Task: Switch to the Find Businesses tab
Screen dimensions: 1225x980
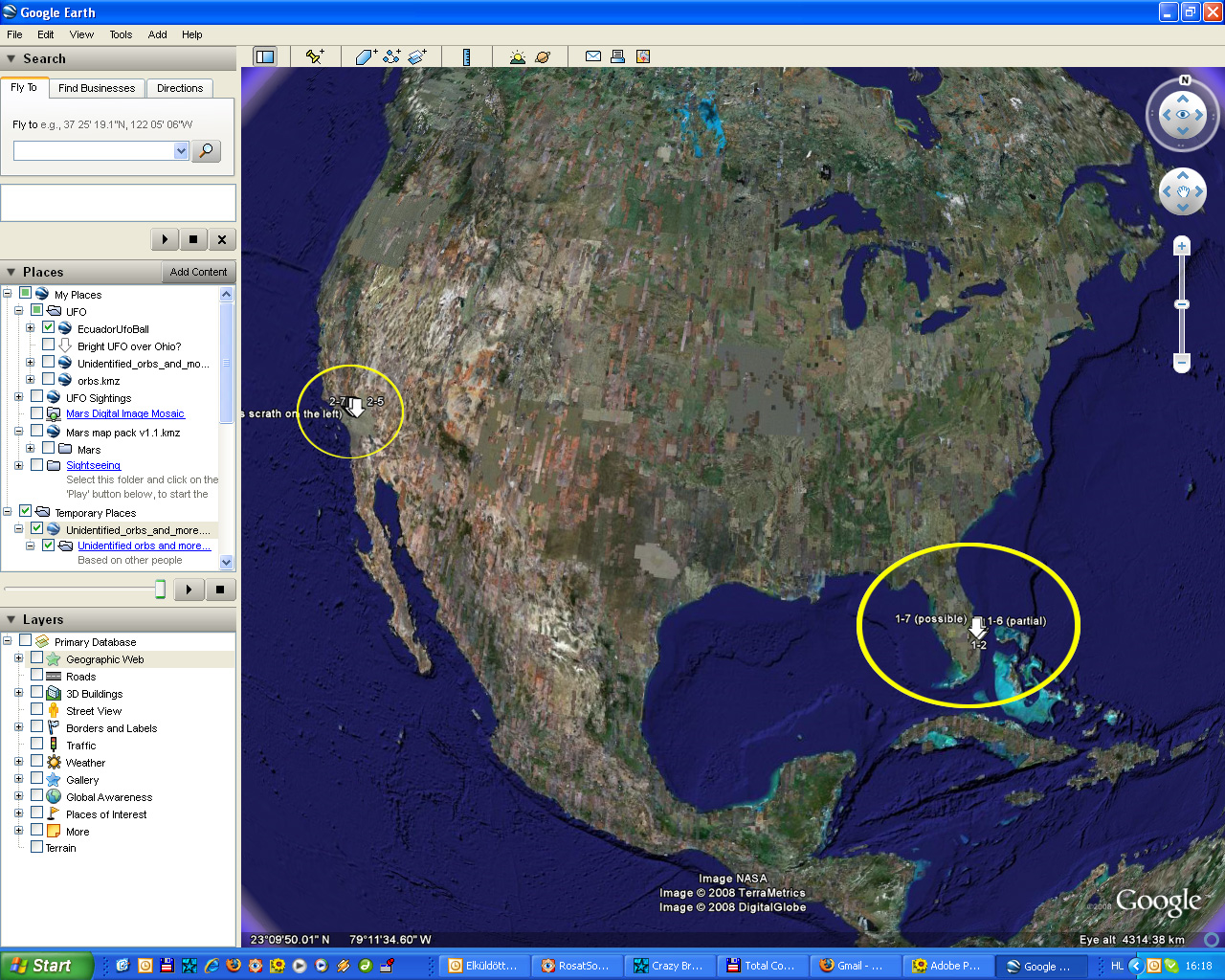Action: pyautogui.click(x=97, y=88)
